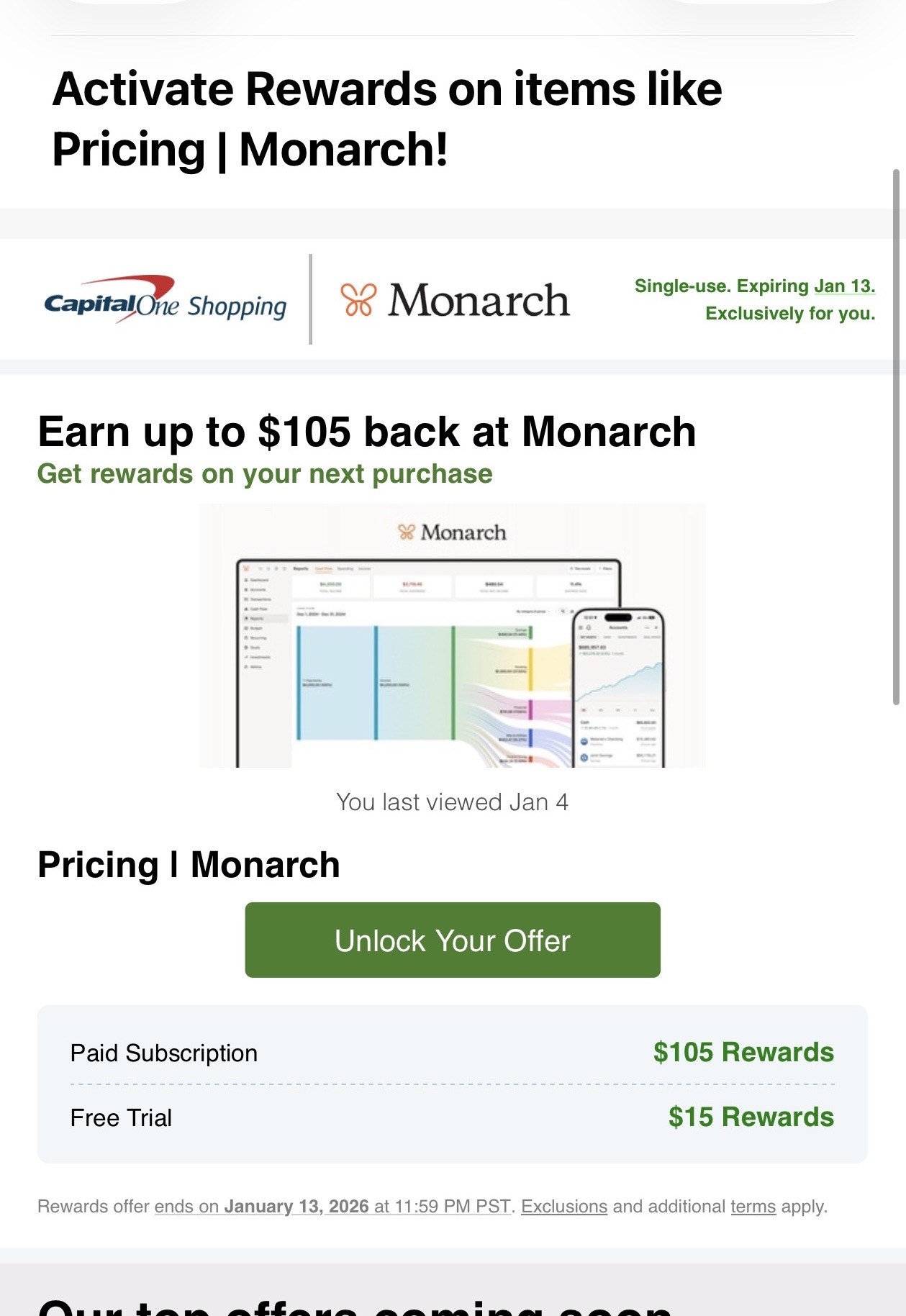This screenshot has height=1316, width=906.
Task: Tap the '$15 Rewards' amount
Action: click(x=751, y=1117)
